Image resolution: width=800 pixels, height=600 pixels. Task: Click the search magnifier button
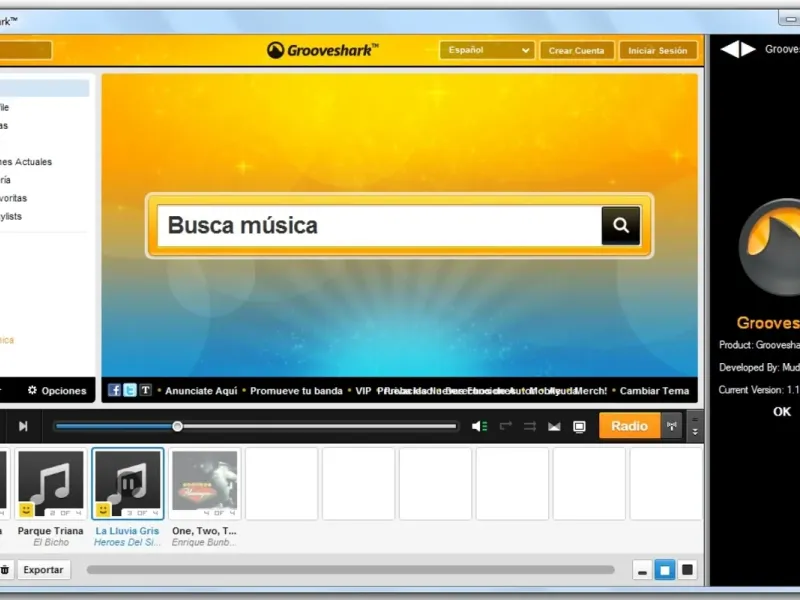[x=620, y=226]
